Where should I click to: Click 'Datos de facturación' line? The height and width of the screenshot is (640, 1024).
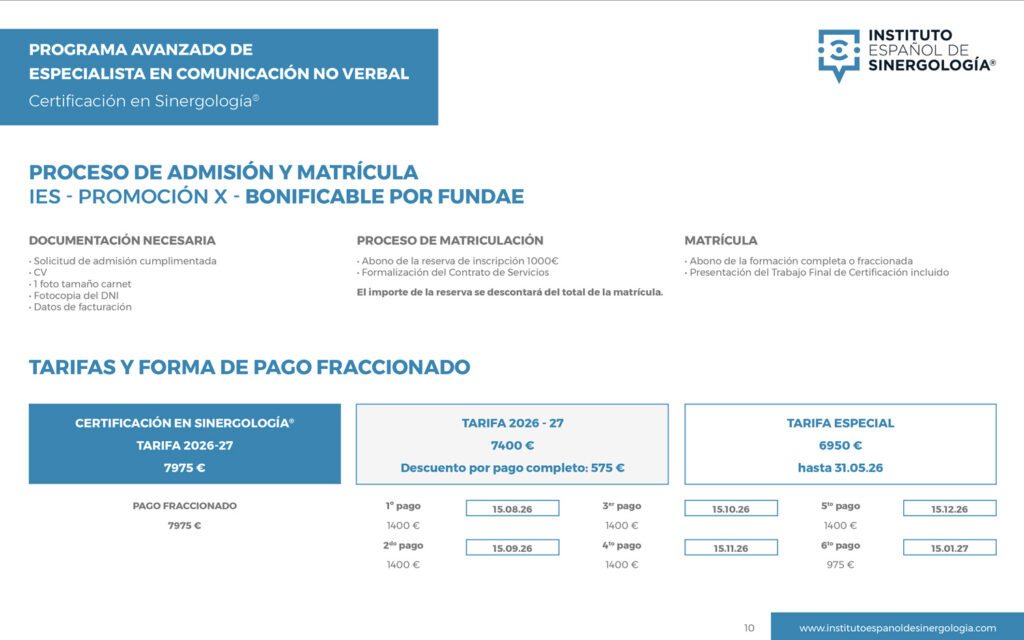tap(80, 307)
